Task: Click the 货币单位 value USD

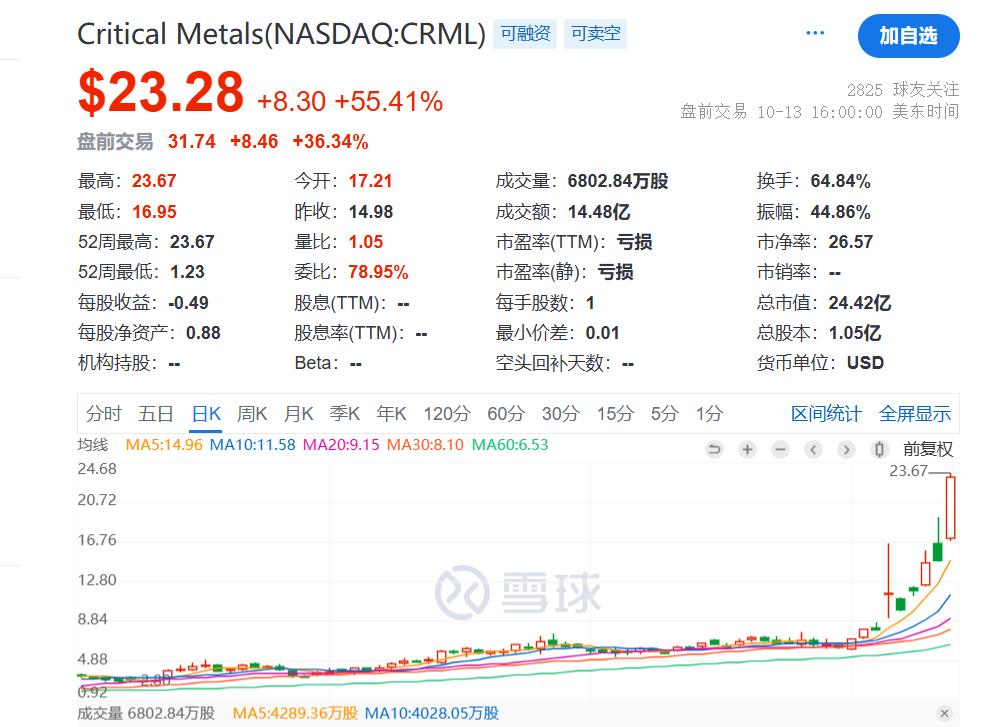Action: pyautogui.click(x=865, y=363)
